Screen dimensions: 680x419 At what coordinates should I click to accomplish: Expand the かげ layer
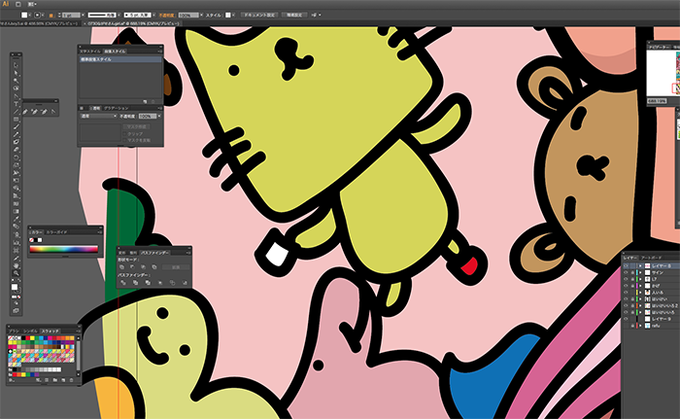(641, 285)
